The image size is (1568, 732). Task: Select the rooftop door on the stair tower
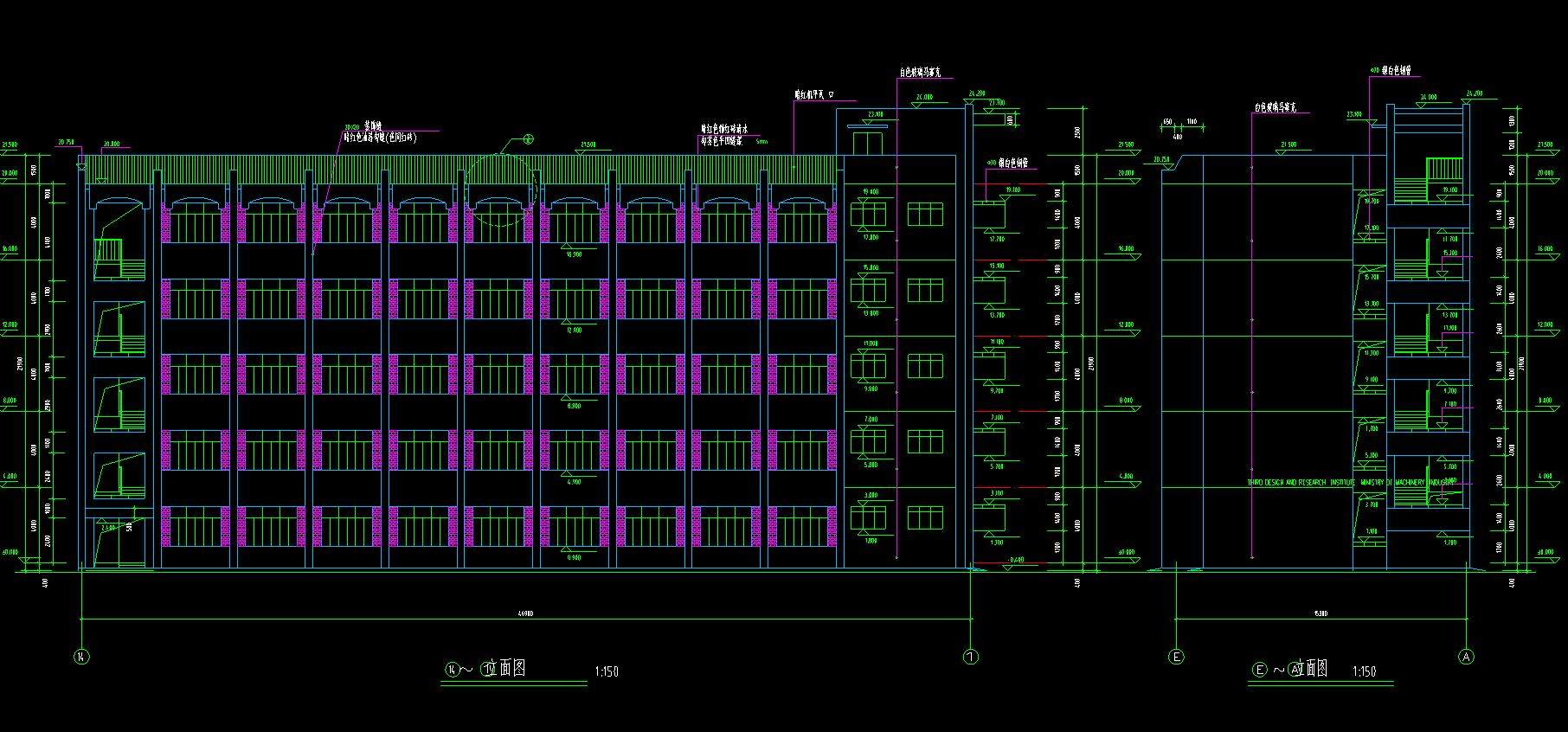[867, 144]
